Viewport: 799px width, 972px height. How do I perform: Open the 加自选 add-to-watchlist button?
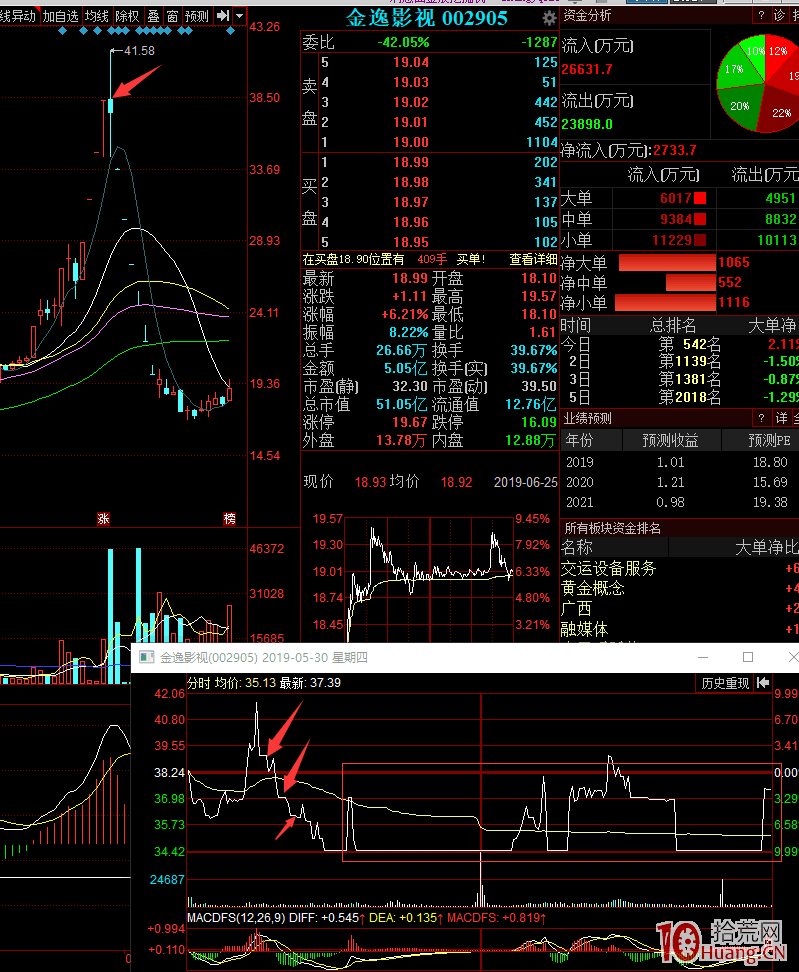(x=61, y=16)
